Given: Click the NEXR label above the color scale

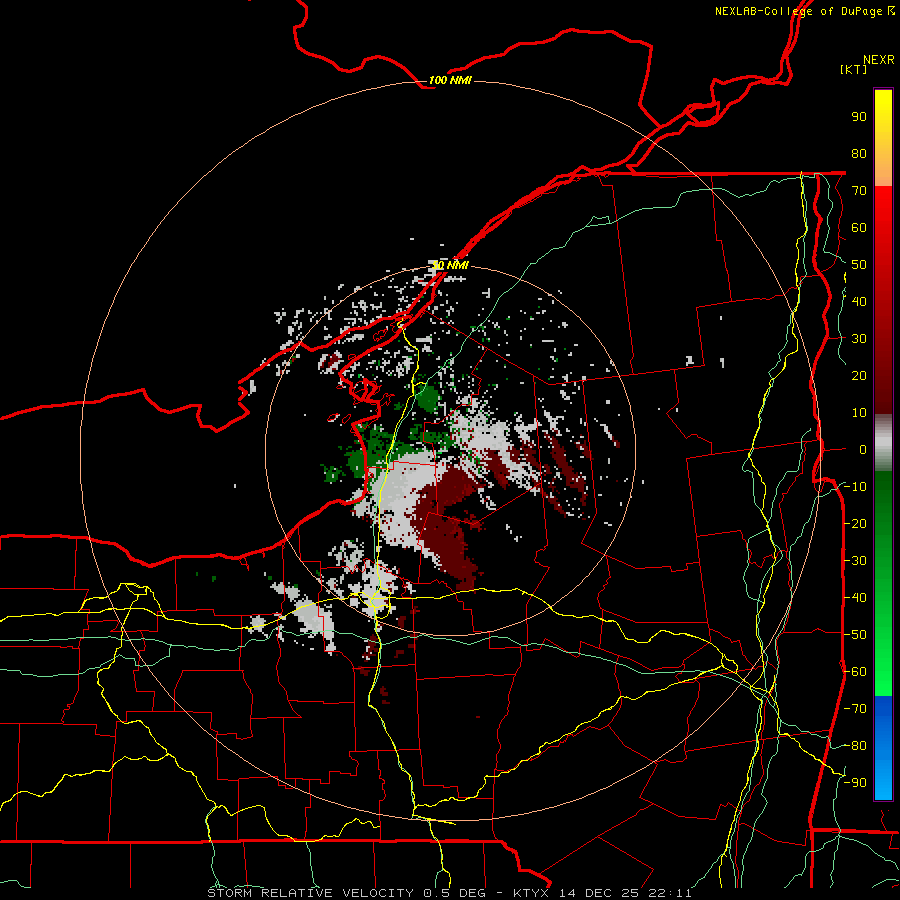Looking at the screenshot, I should [x=879, y=60].
